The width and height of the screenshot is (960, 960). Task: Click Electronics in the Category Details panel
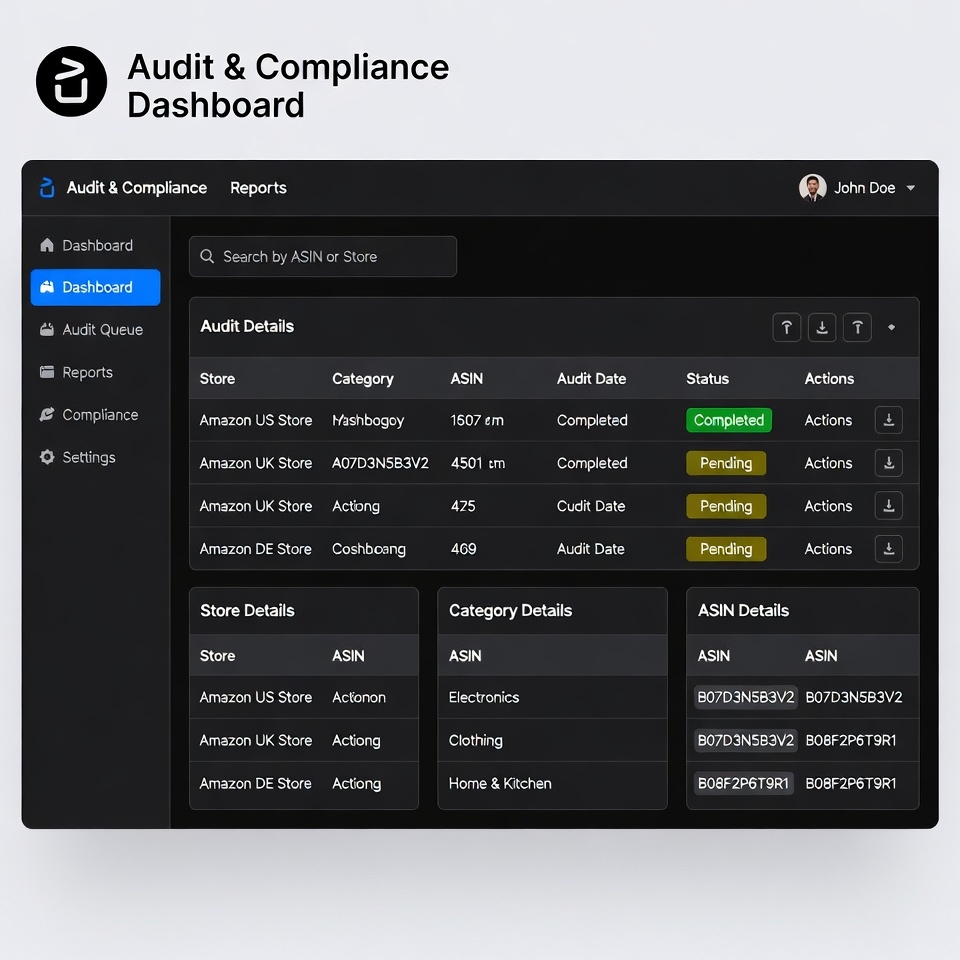pyautogui.click(x=484, y=697)
